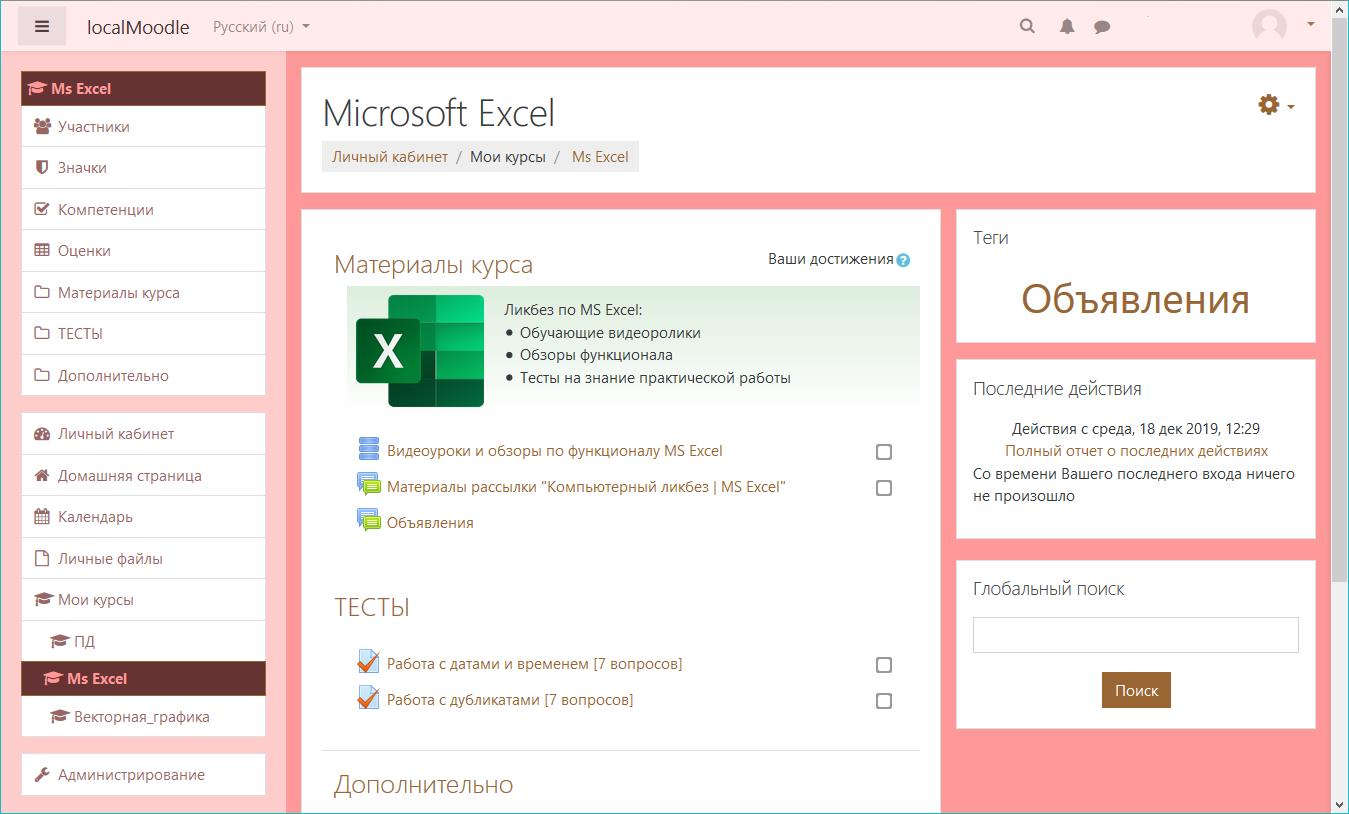Image resolution: width=1349 pixels, height=814 pixels.
Task: Expand the user menu arrow next to avatar
Action: (1311, 25)
